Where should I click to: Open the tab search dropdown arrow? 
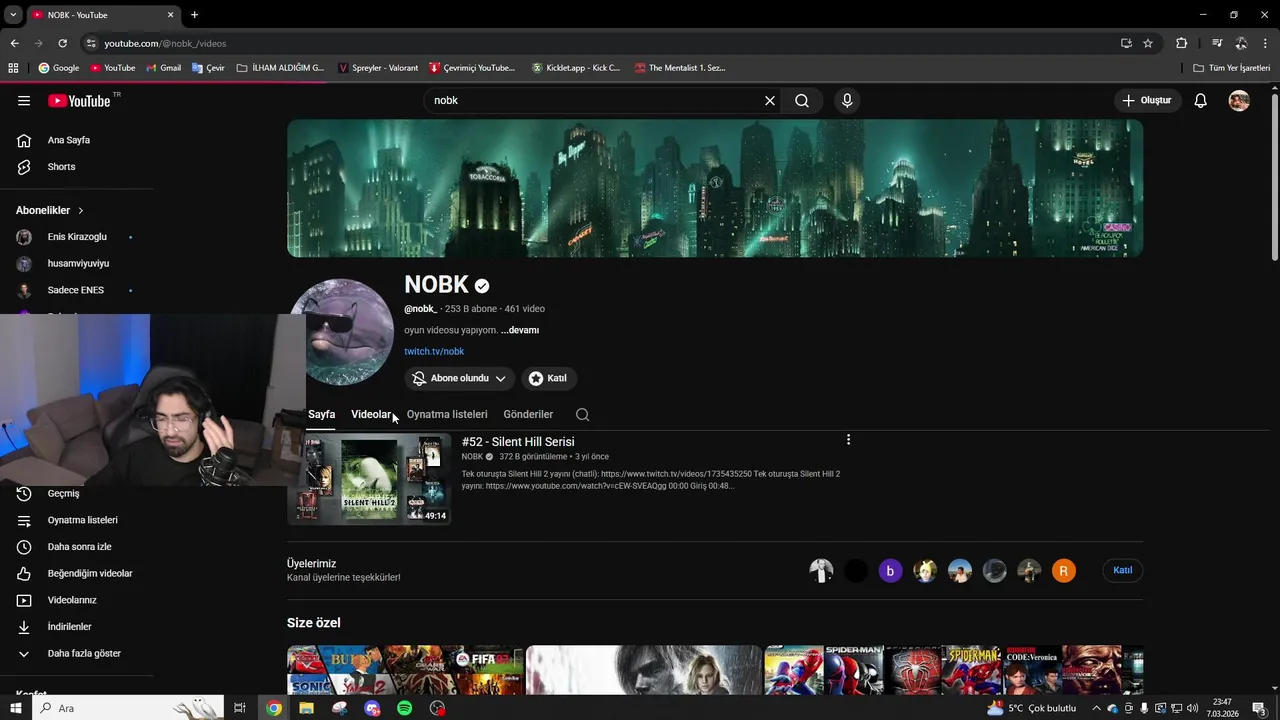click(13, 15)
